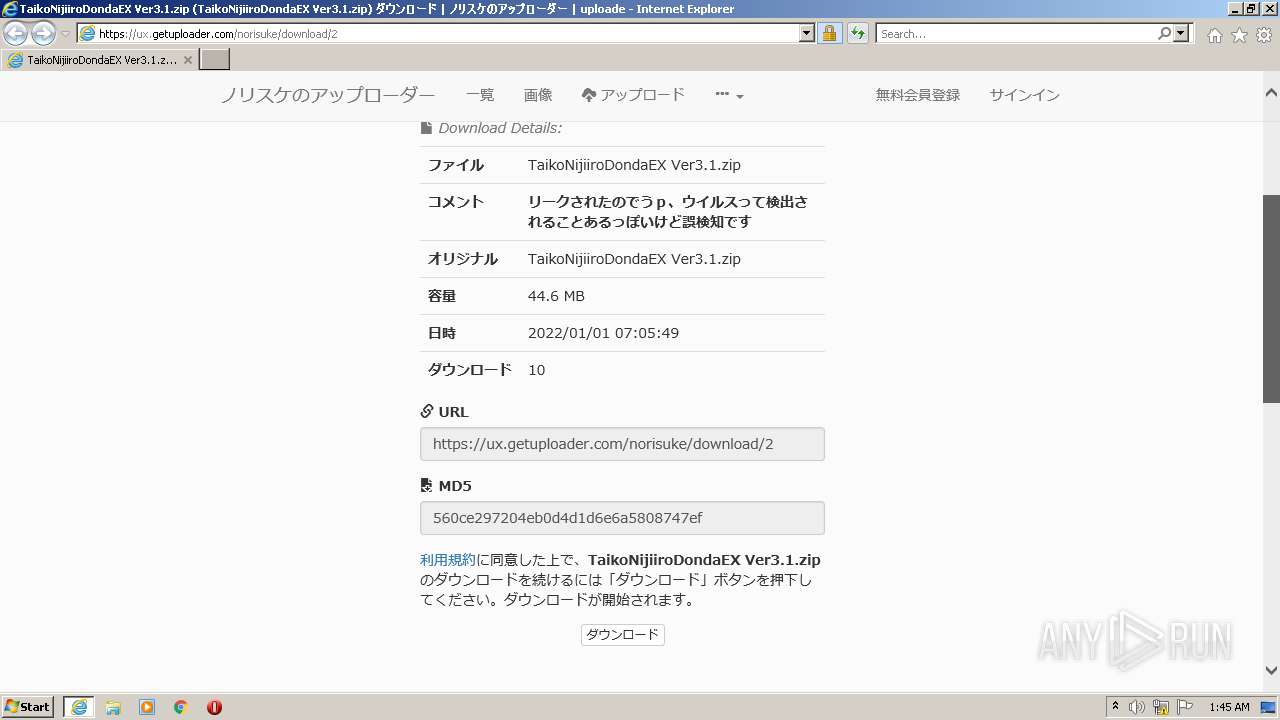Open the アップロード nav item

[633, 95]
